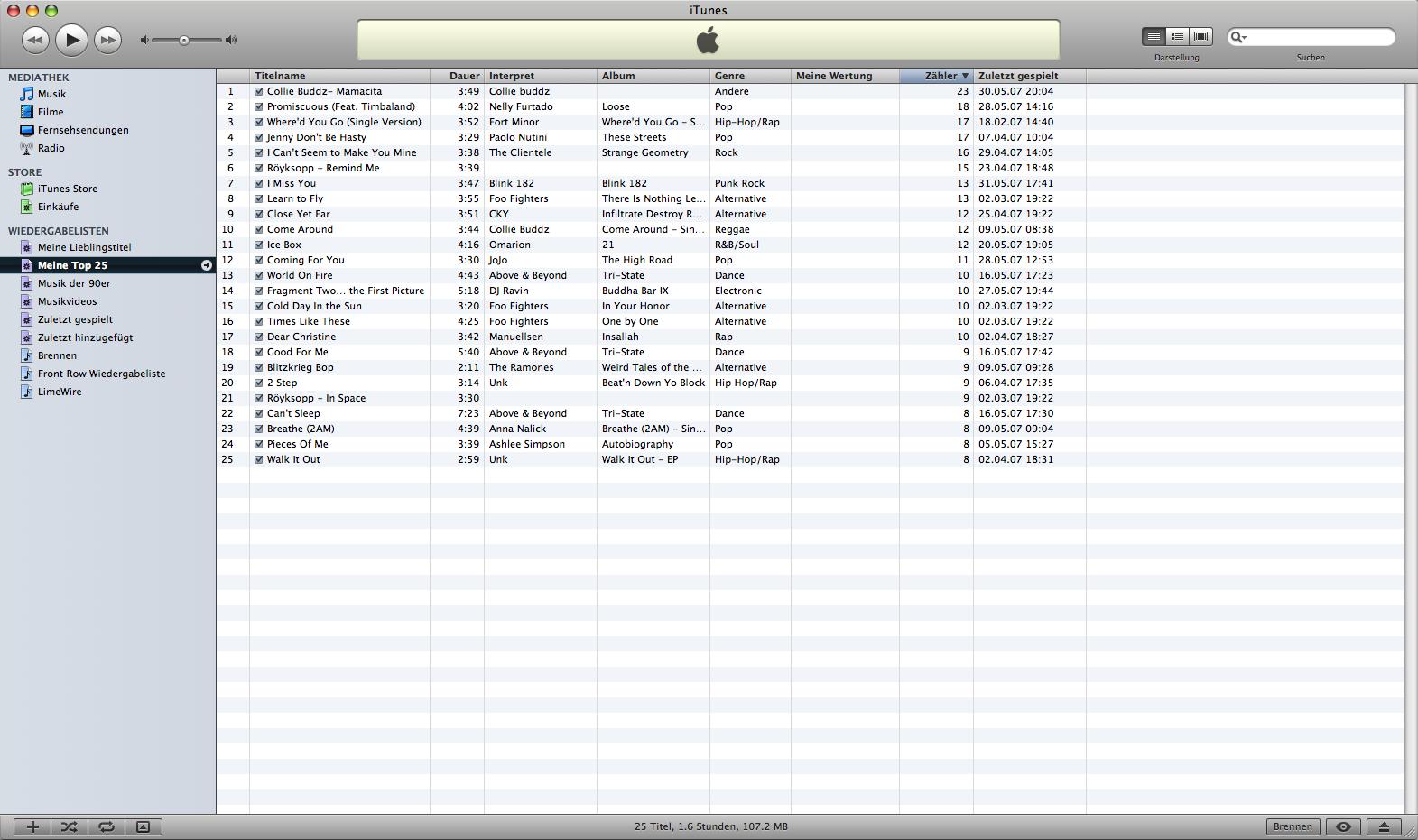Click the Brennen burn button
This screenshot has width=1418, height=840.
[x=1293, y=826]
